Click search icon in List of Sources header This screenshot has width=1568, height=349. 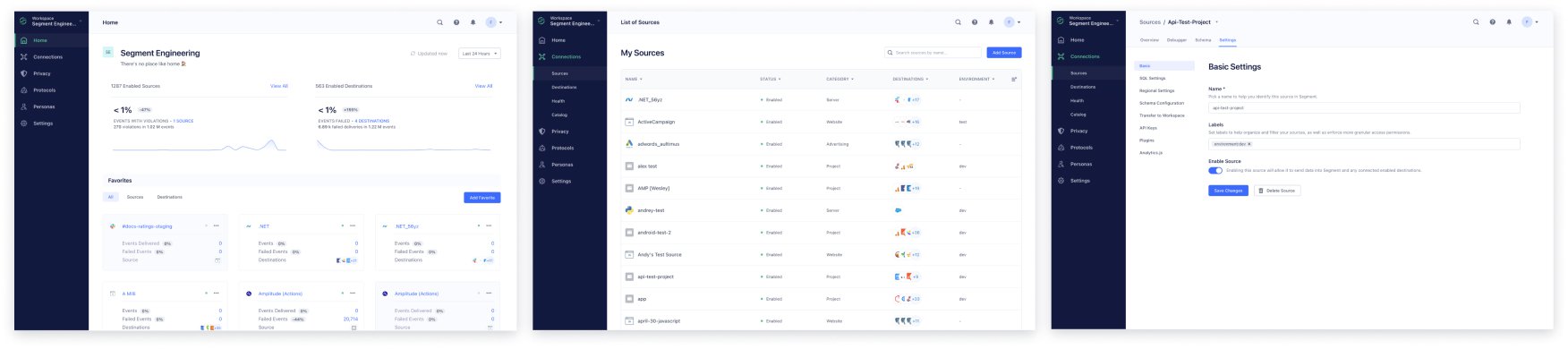[958, 22]
